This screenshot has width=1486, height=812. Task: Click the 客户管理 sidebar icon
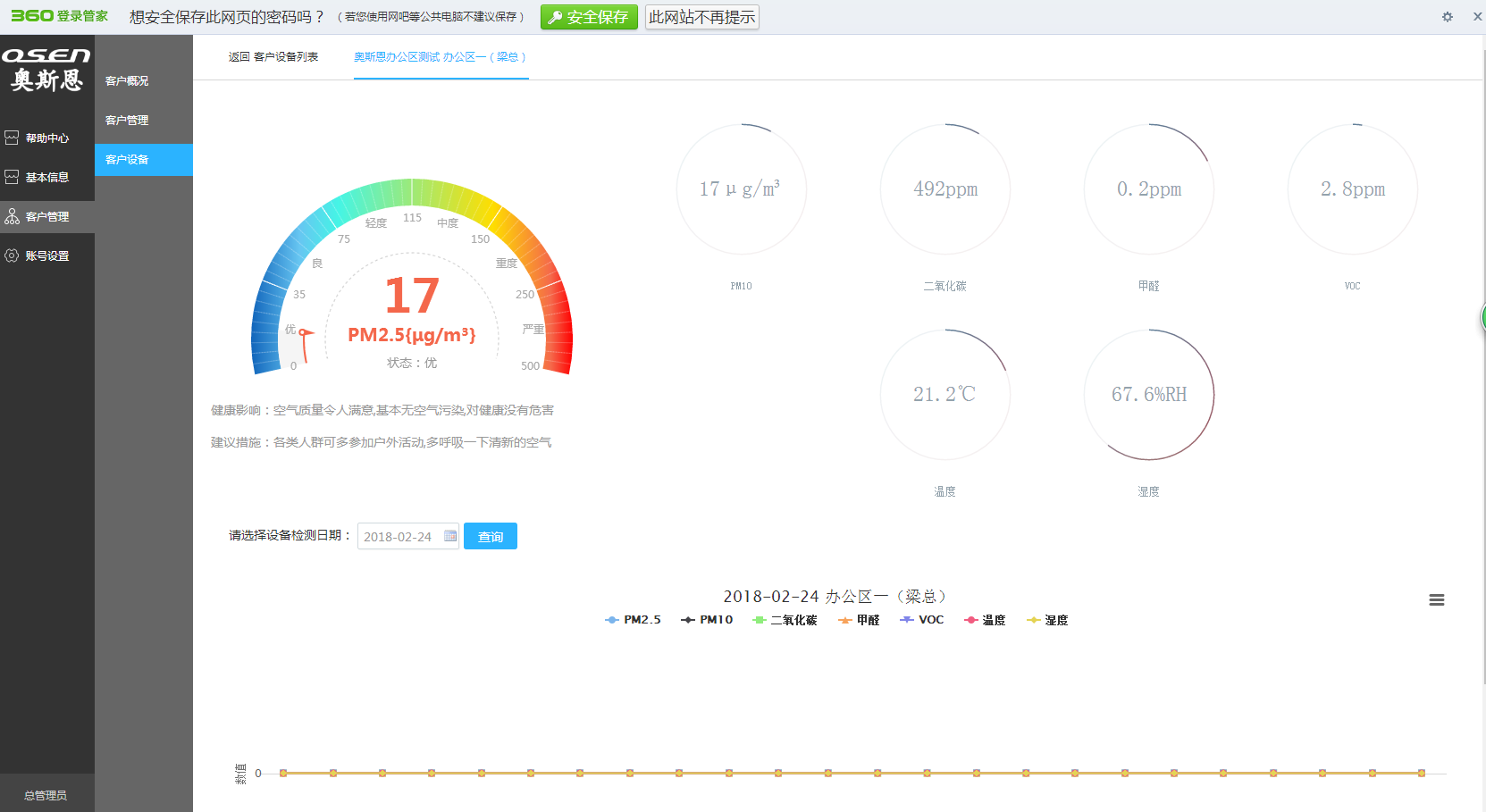click(x=12, y=216)
